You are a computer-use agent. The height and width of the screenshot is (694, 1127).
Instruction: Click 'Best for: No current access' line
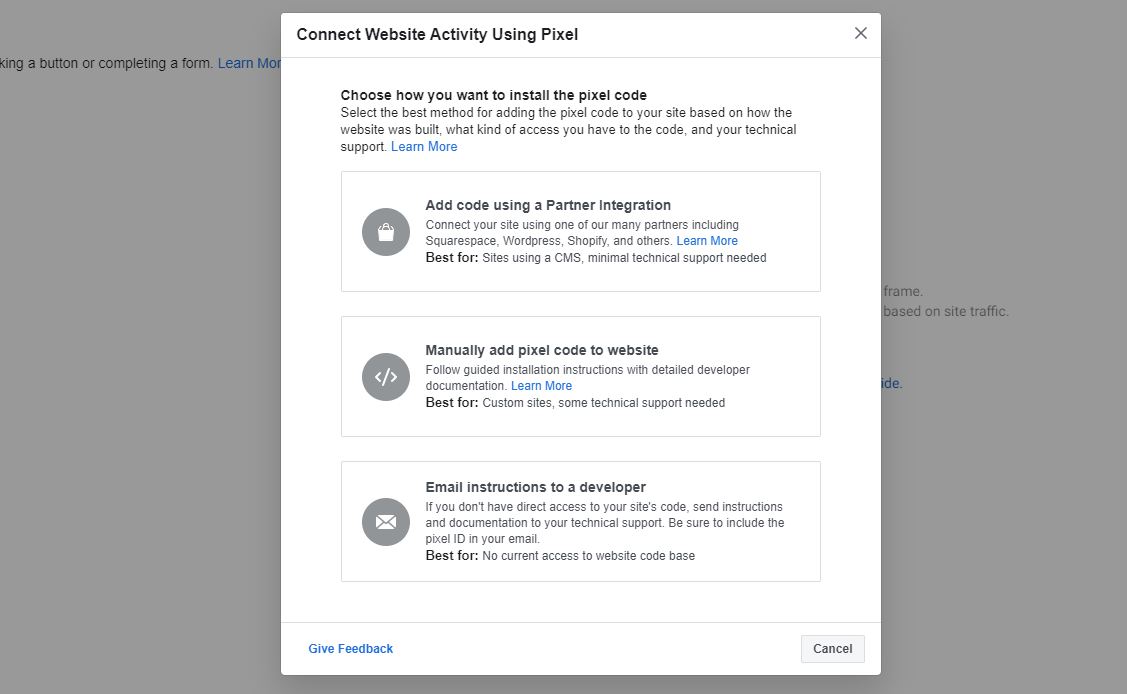[x=560, y=556]
